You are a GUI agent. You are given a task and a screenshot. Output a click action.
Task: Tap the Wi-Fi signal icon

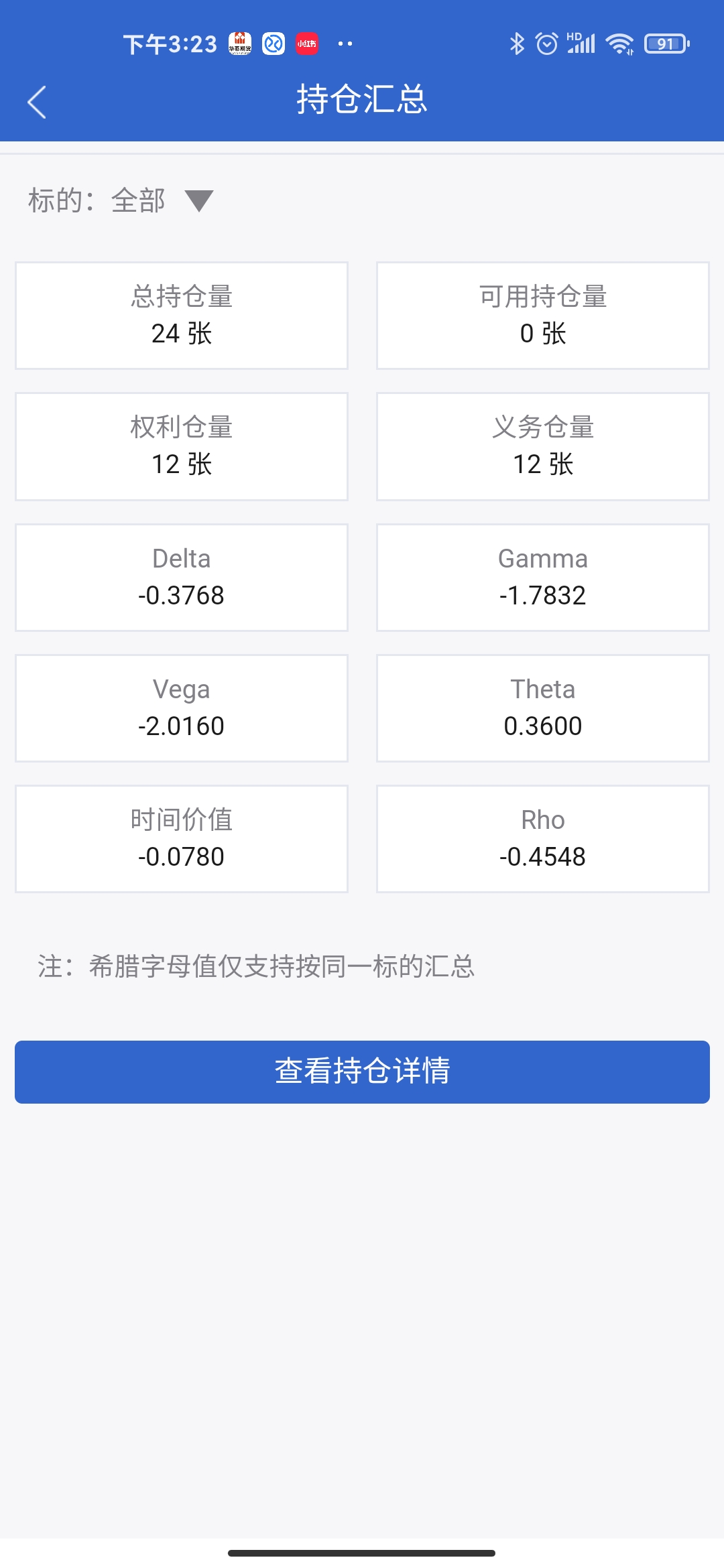click(x=619, y=44)
